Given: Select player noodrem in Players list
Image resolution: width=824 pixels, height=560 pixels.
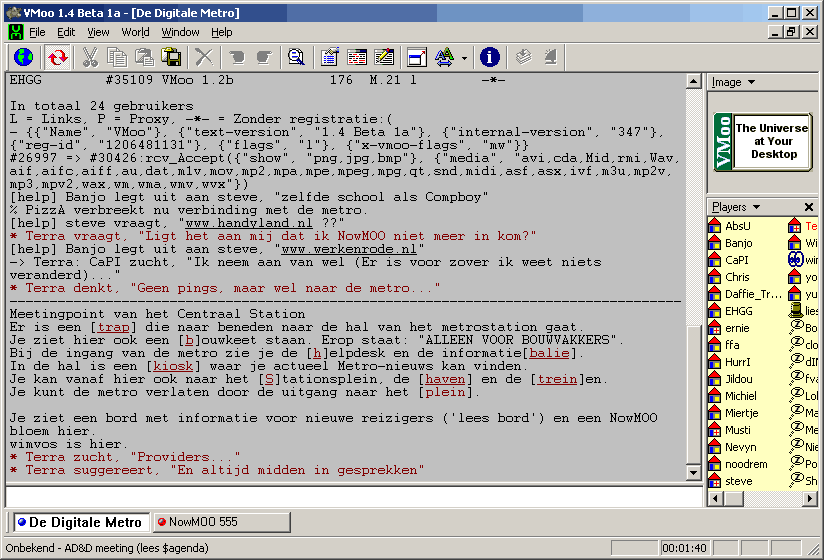Looking at the screenshot, I should pos(746,464).
